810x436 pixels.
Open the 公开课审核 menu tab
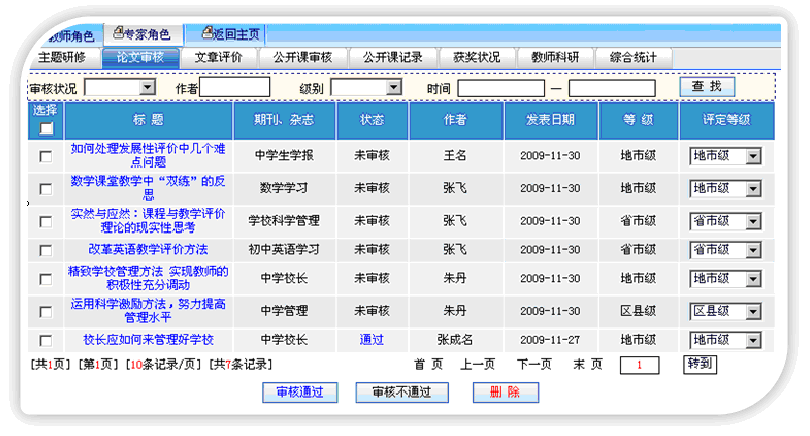pos(304,57)
